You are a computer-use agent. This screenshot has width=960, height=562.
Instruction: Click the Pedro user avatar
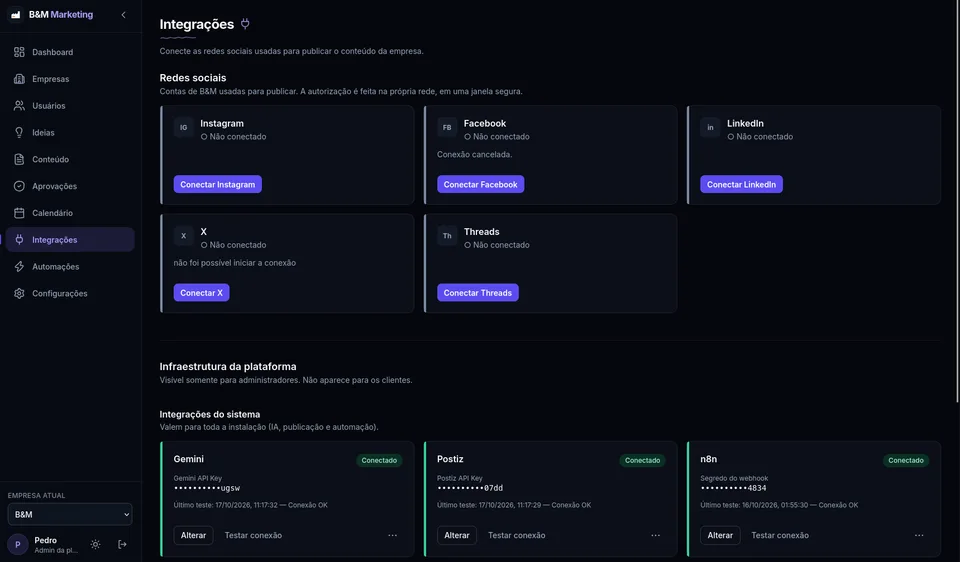(x=18, y=544)
